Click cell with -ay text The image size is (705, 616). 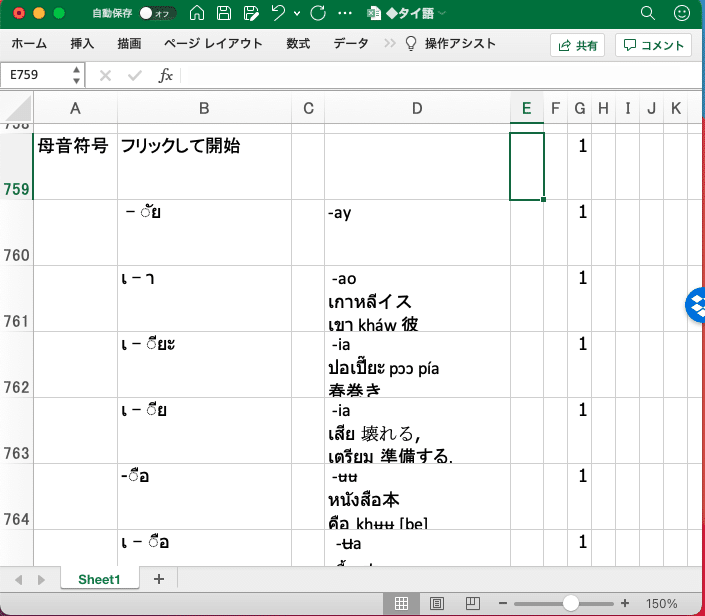tap(417, 232)
